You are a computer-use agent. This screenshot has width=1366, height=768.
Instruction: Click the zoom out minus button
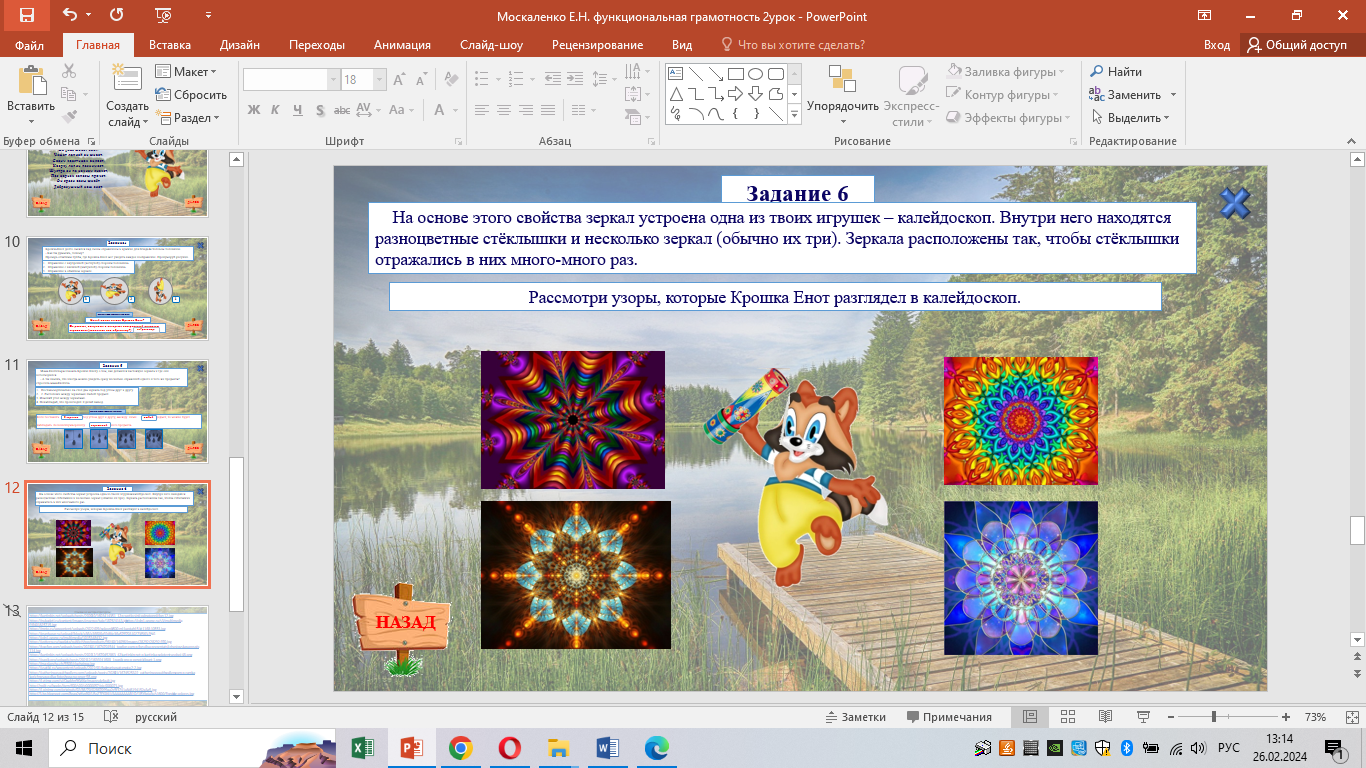pos(1169,717)
